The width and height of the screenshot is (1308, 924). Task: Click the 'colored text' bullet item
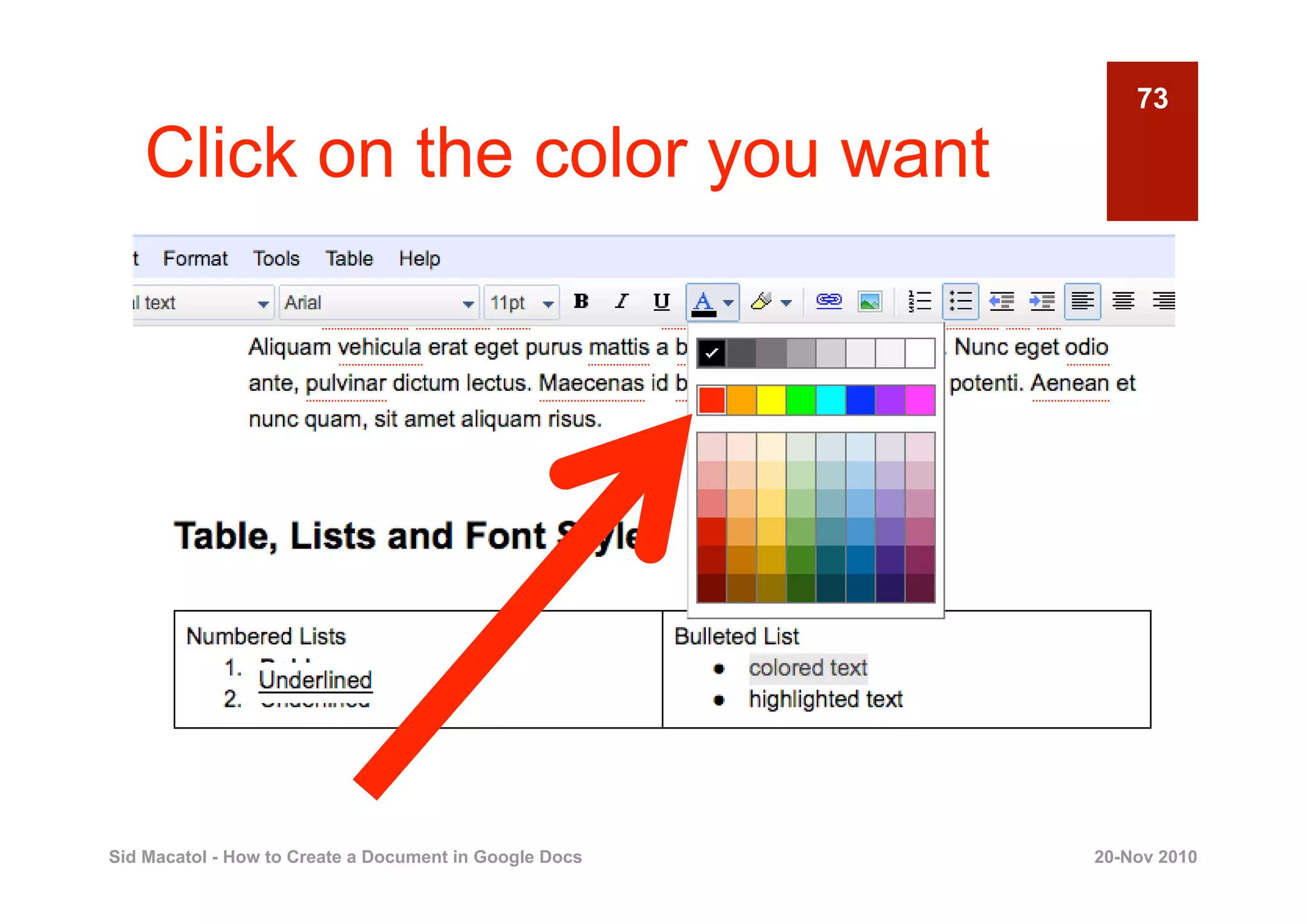[808, 668]
